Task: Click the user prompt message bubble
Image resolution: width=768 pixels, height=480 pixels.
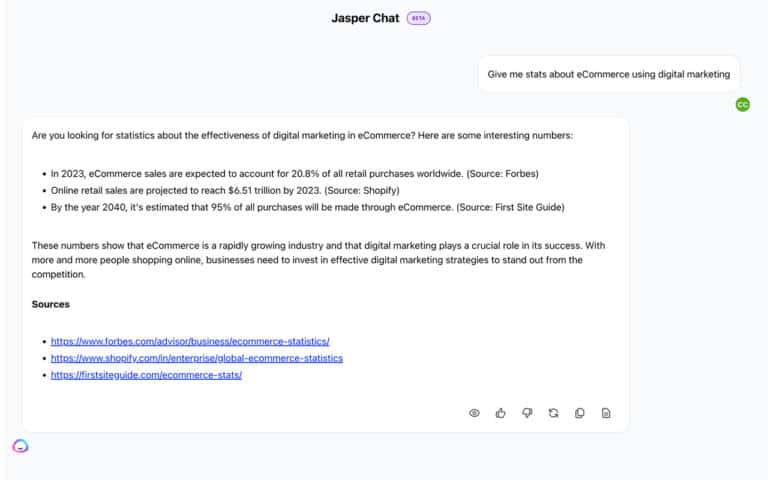Action: point(608,73)
